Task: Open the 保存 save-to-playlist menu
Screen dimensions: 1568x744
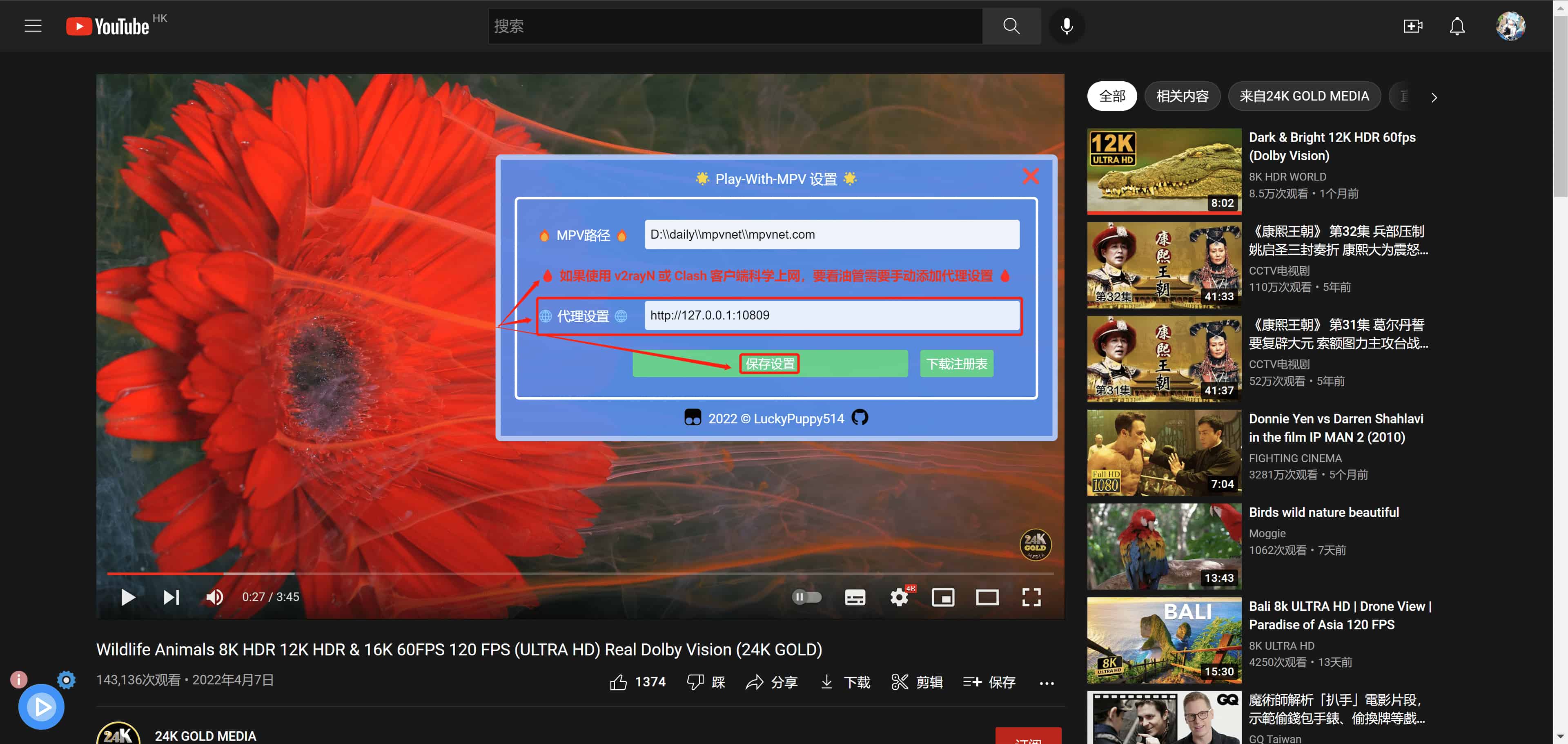Action: [x=989, y=682]
